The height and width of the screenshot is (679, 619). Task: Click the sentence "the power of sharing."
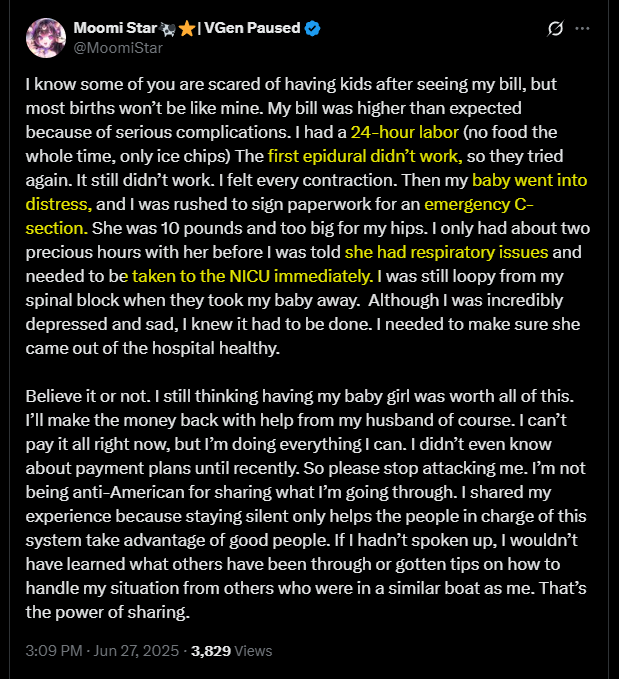(108, 612)
